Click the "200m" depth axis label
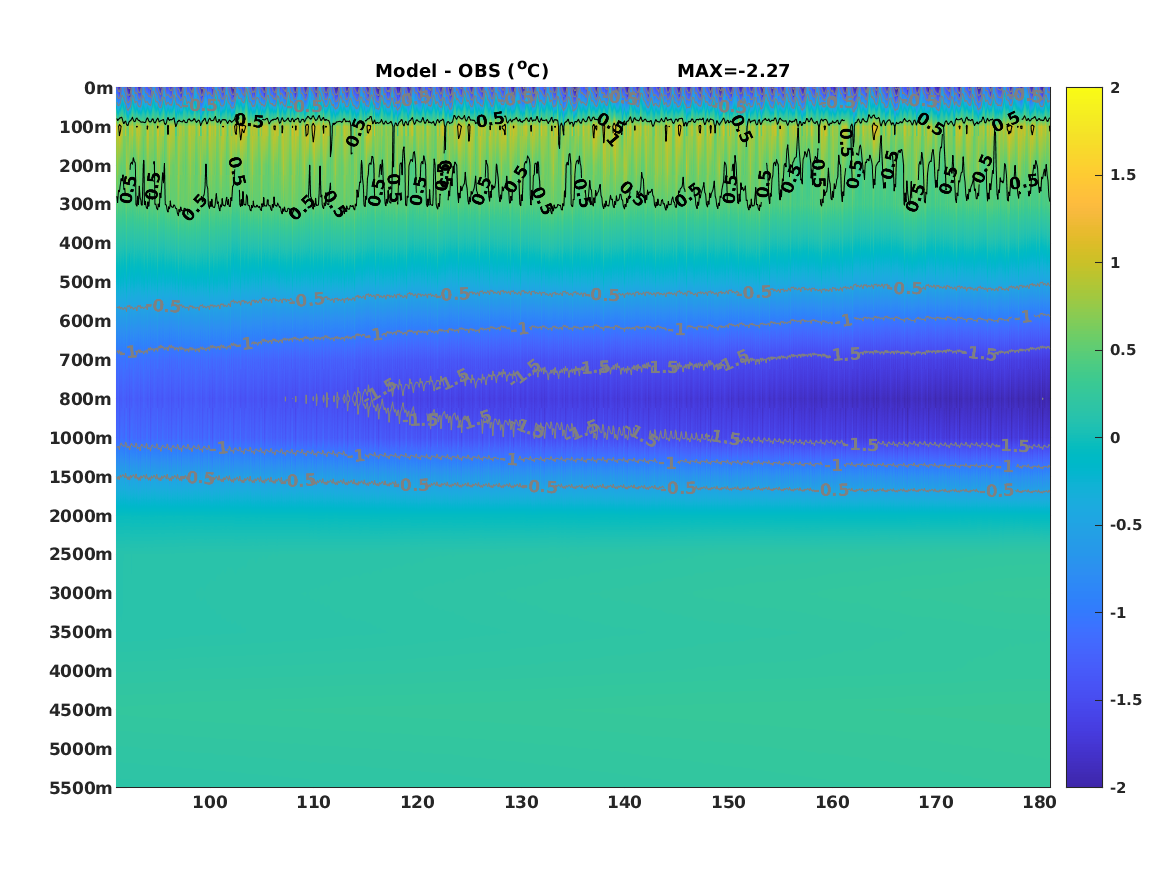 tap(86, 166)
